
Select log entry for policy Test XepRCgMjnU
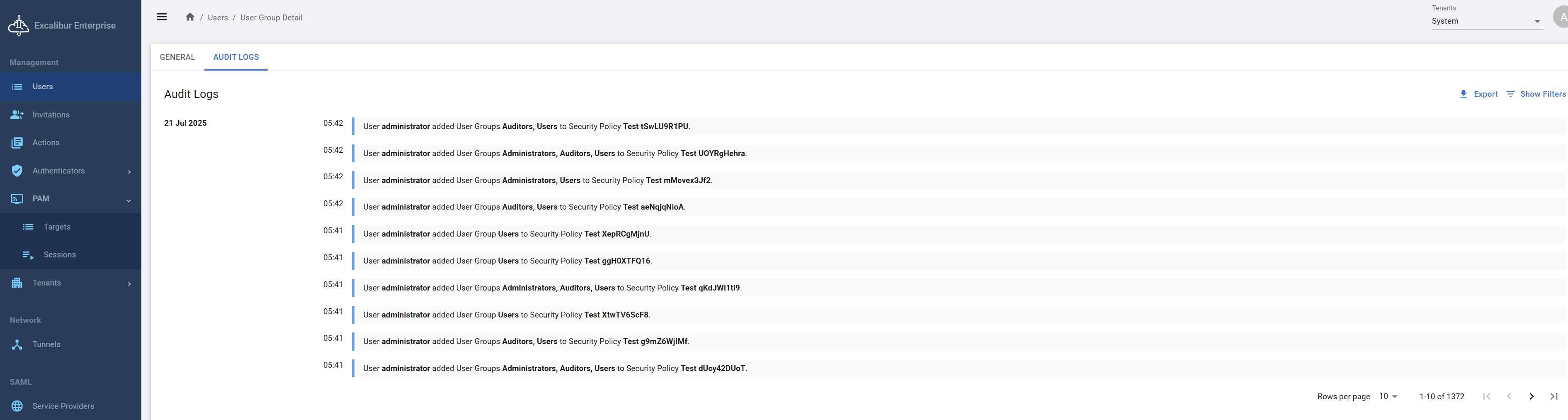(959, 234)
